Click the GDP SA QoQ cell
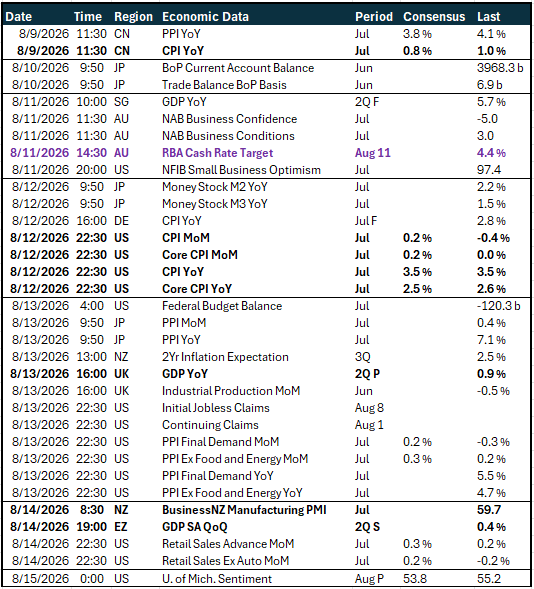 click(195, 527)
